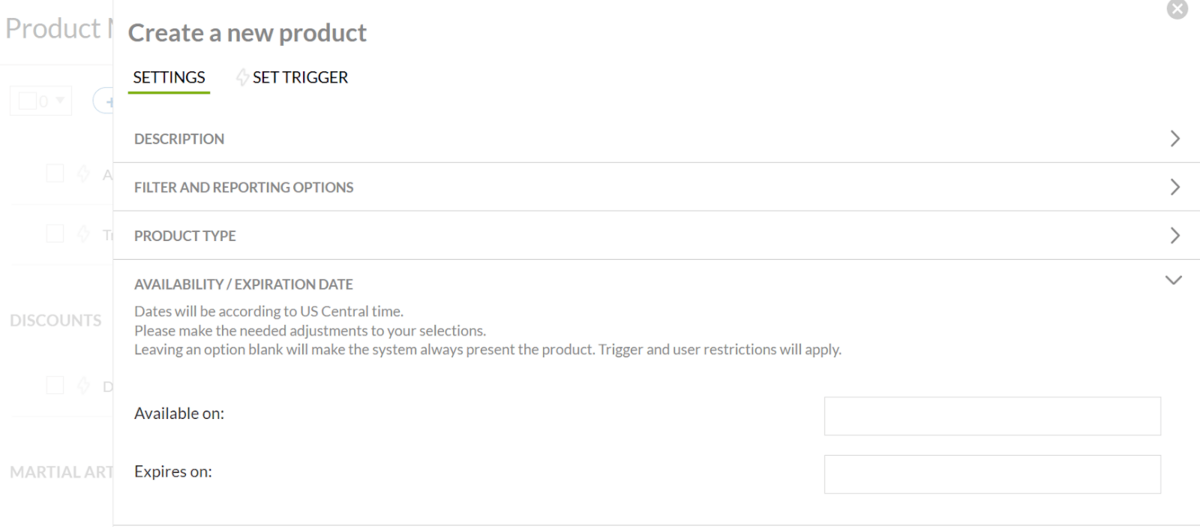Tick the checkbox under the DISCOUNTS section
The height and width of the screenshot is (527, 1200).
55,385
